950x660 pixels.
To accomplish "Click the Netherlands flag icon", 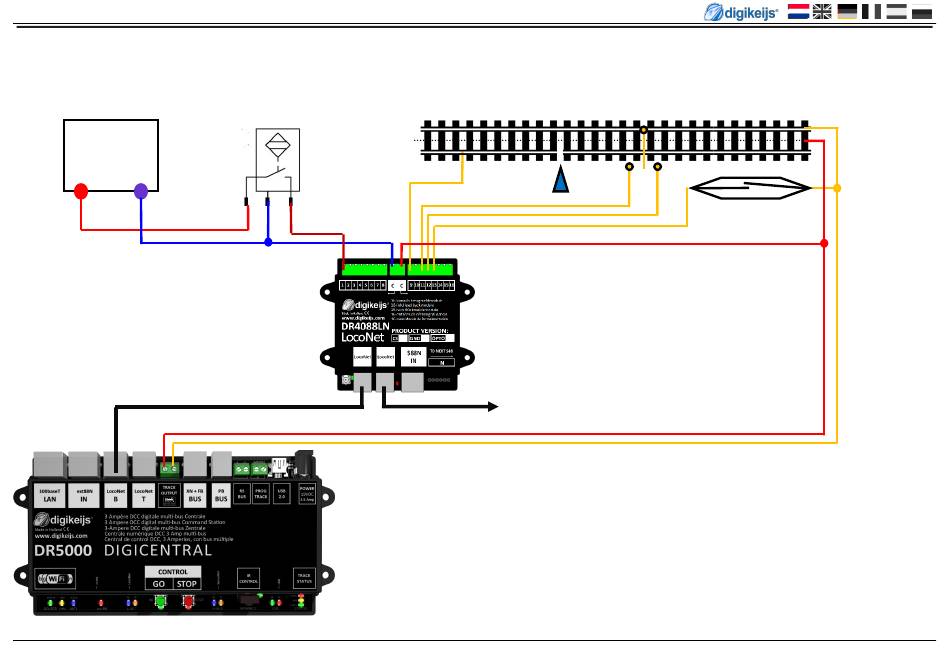I will (x=799, y=12).
